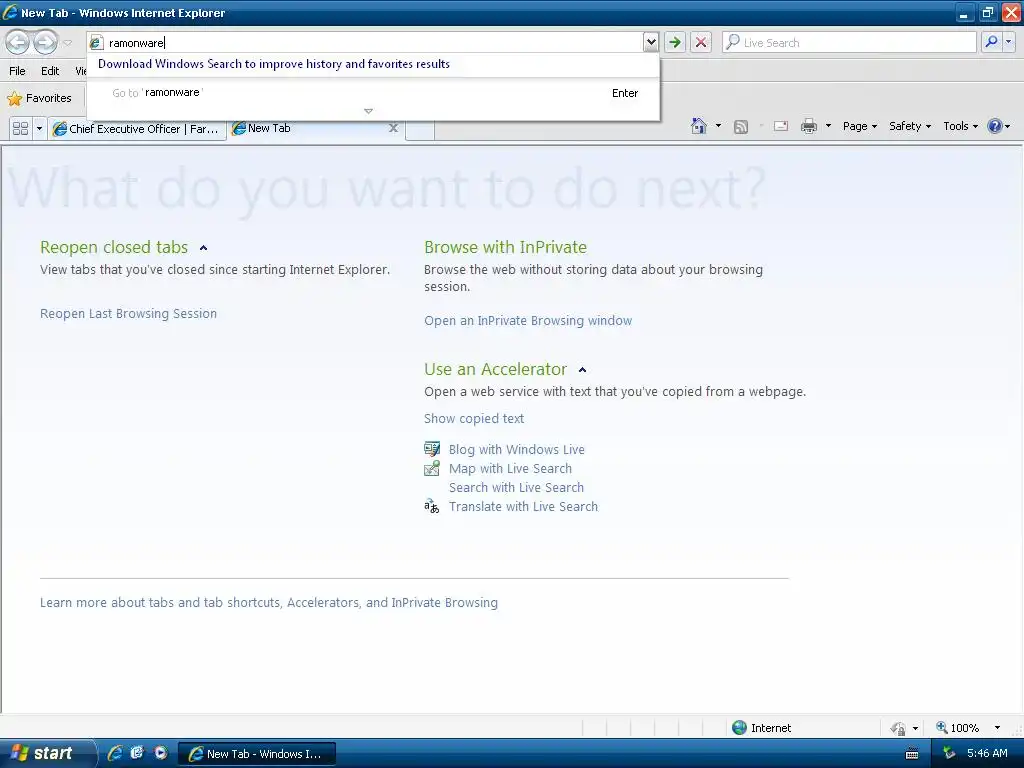Click the New Tab taskbar button

pyautogui.click(x=257, y=754)
